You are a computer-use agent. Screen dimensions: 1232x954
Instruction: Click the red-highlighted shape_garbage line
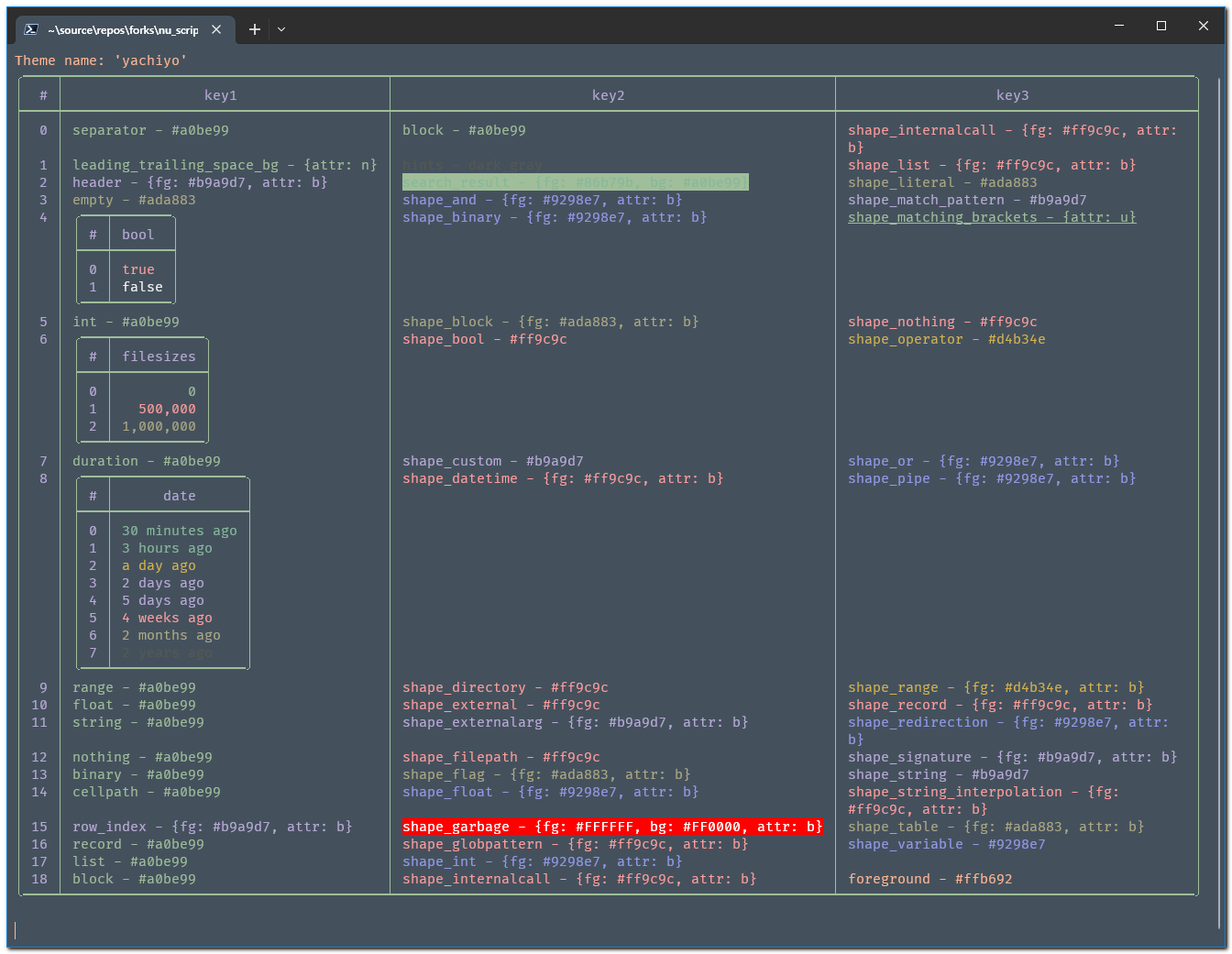pyautogui.click(x=612, y=827)
